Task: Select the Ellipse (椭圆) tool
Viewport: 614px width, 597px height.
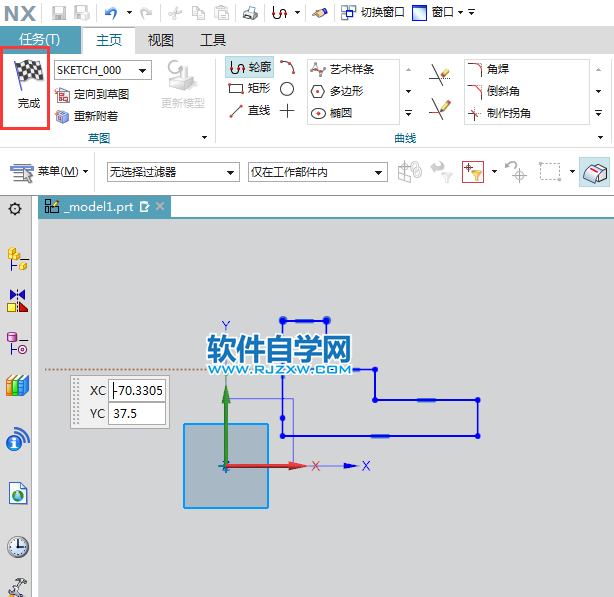Action: [332, 113]
